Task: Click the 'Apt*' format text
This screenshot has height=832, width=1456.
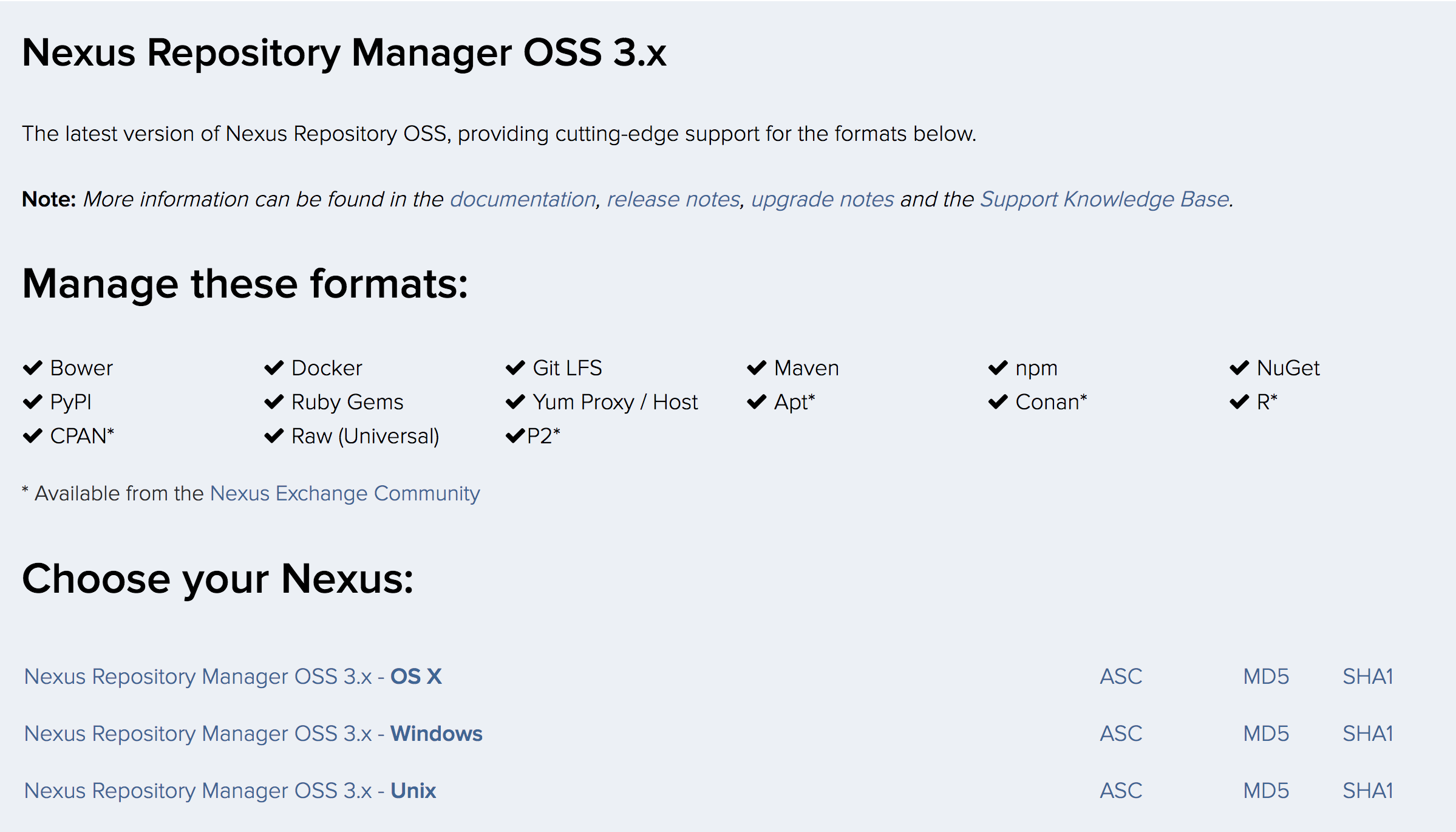Action: click(794, 402)
